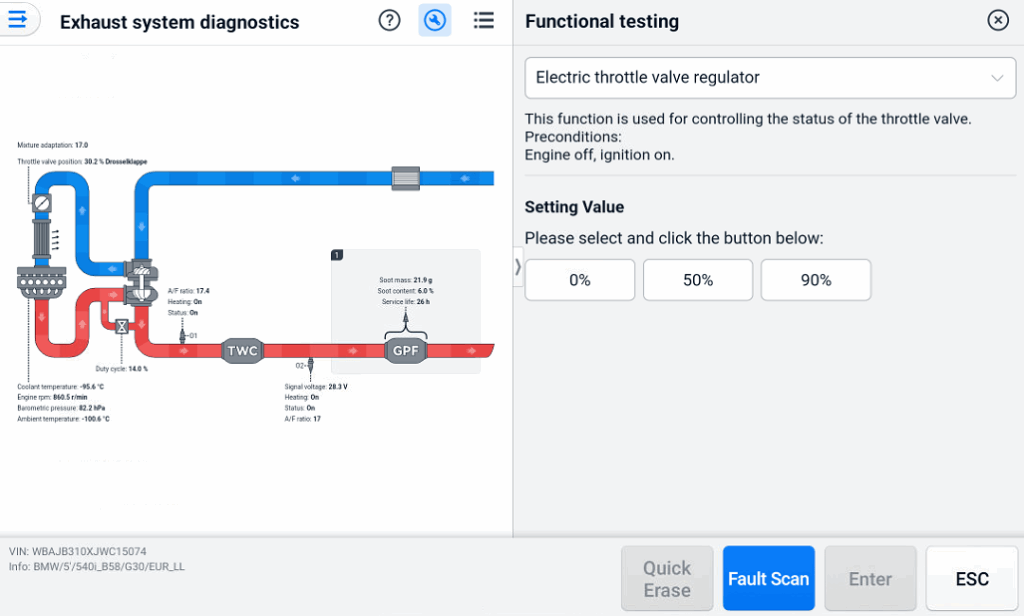The width and height of the screenshot is (1024, 616).
Task: Set throttle valve value to 0%
Action: 580,280
